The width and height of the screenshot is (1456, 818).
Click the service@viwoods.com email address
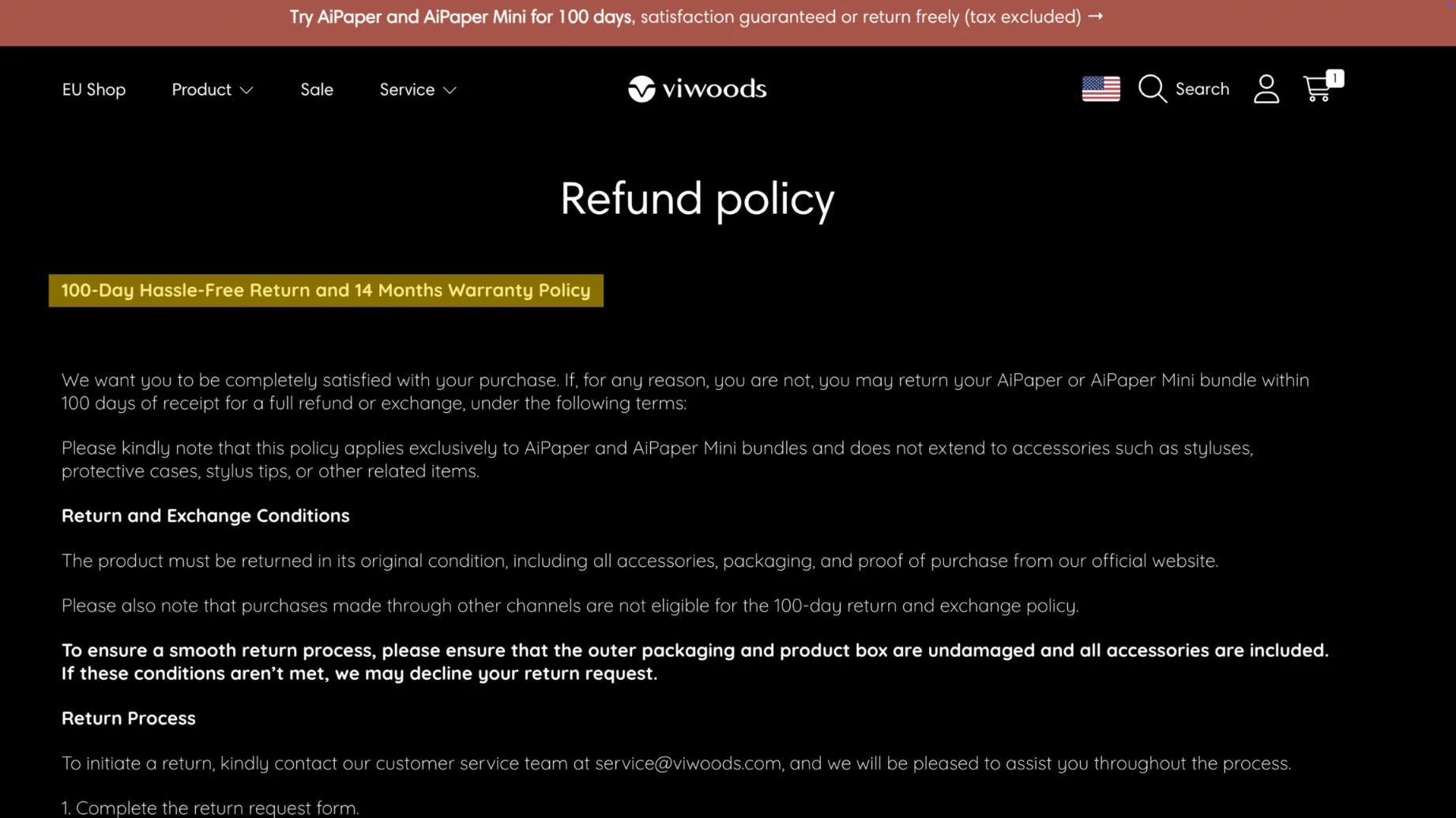(x=687, y=764)
